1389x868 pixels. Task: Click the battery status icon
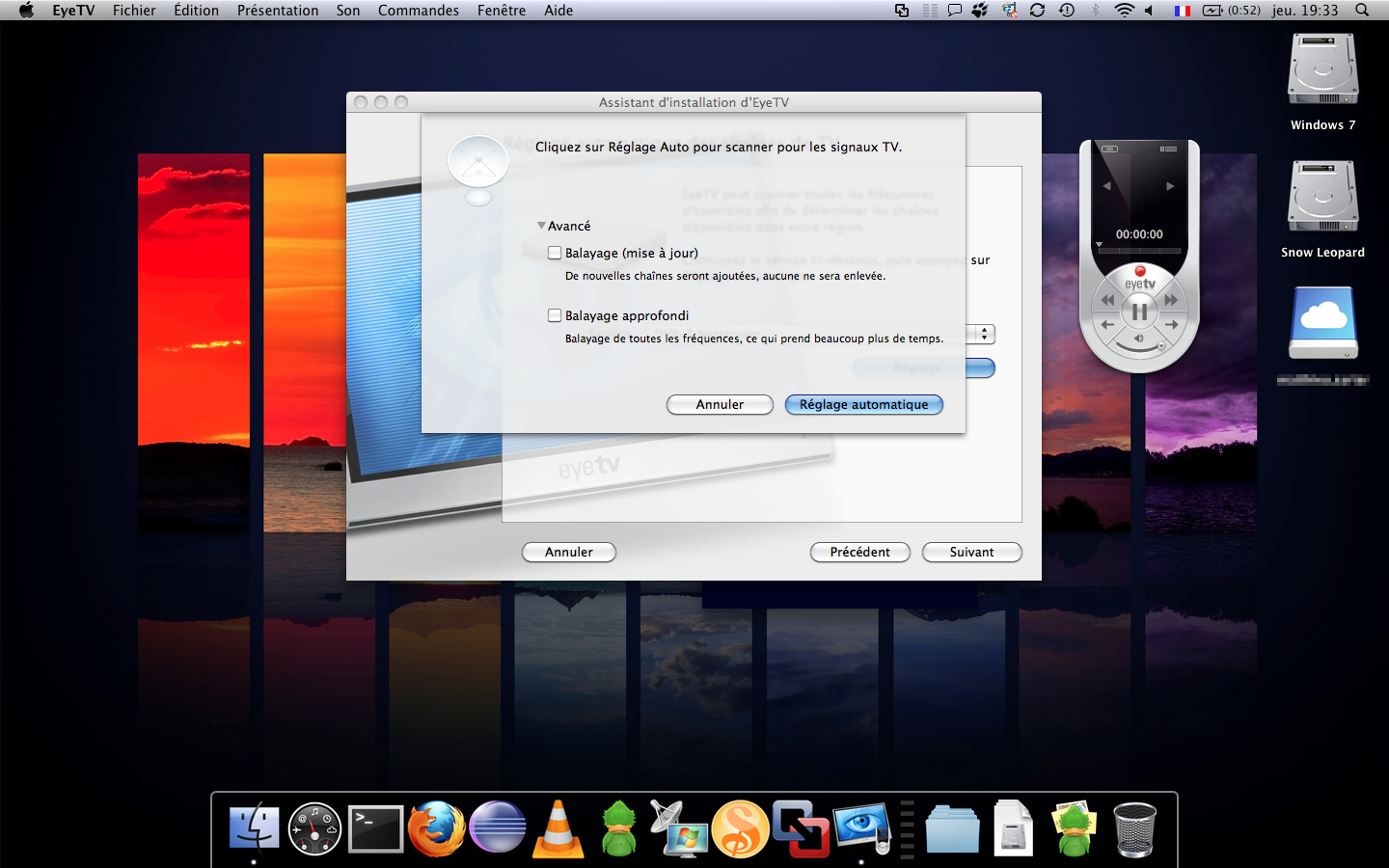pos(1212,11)
